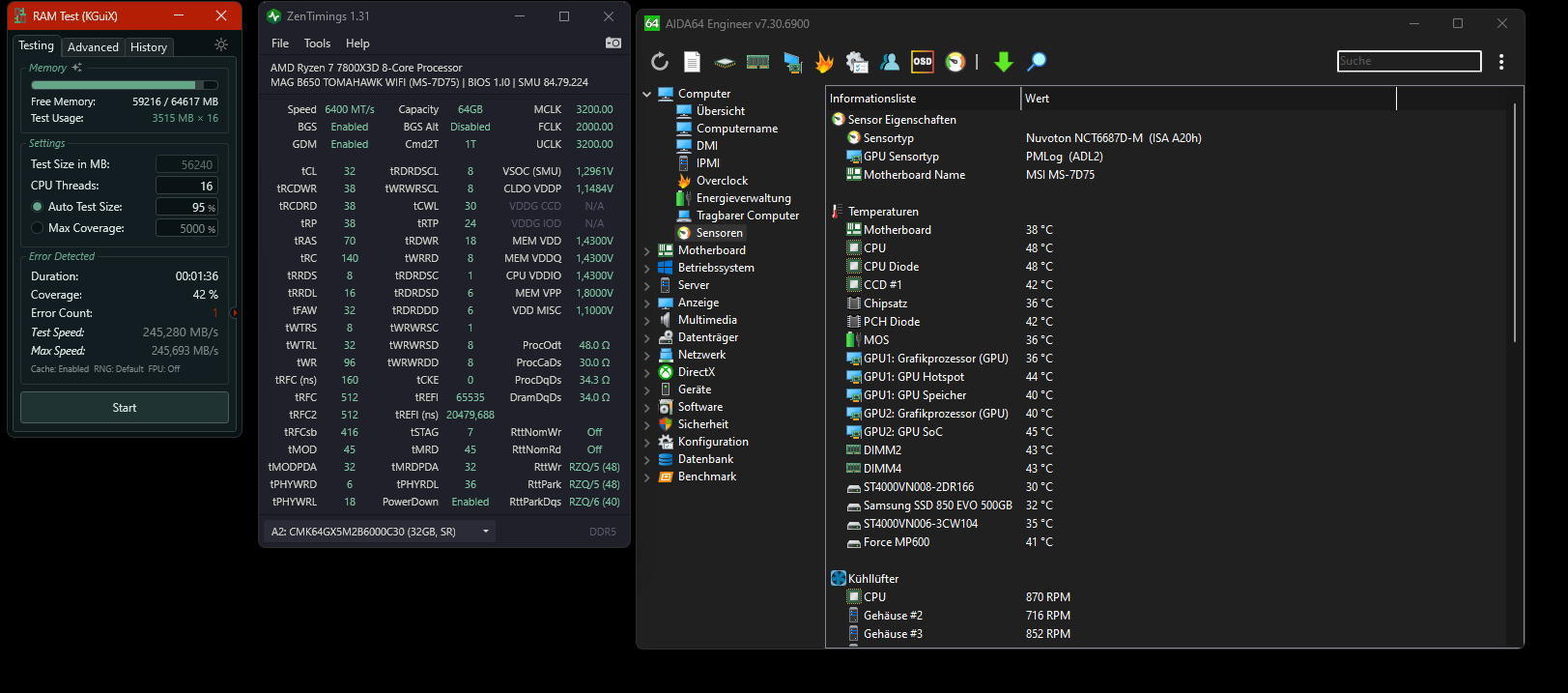Select the Auto Test Size radio button
Image resolution: width=1568 pixels, height=693 pixels.
(38, 207)
